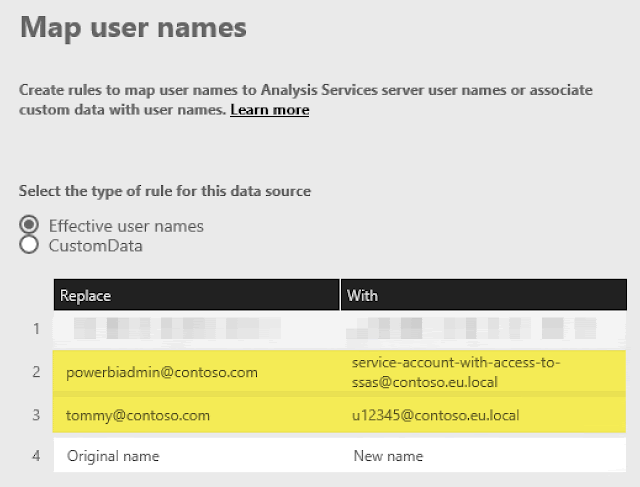The height and width of the screenshot is (487, 640).
Task: Select the Effective user names radio button
Action: click(x=29, y=225)
